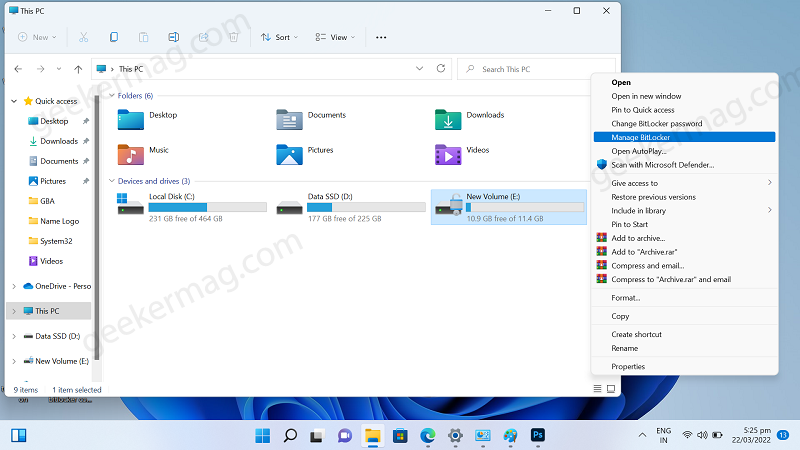Switch to details view layout icon

pyautogui.click(x=597, y=389)
